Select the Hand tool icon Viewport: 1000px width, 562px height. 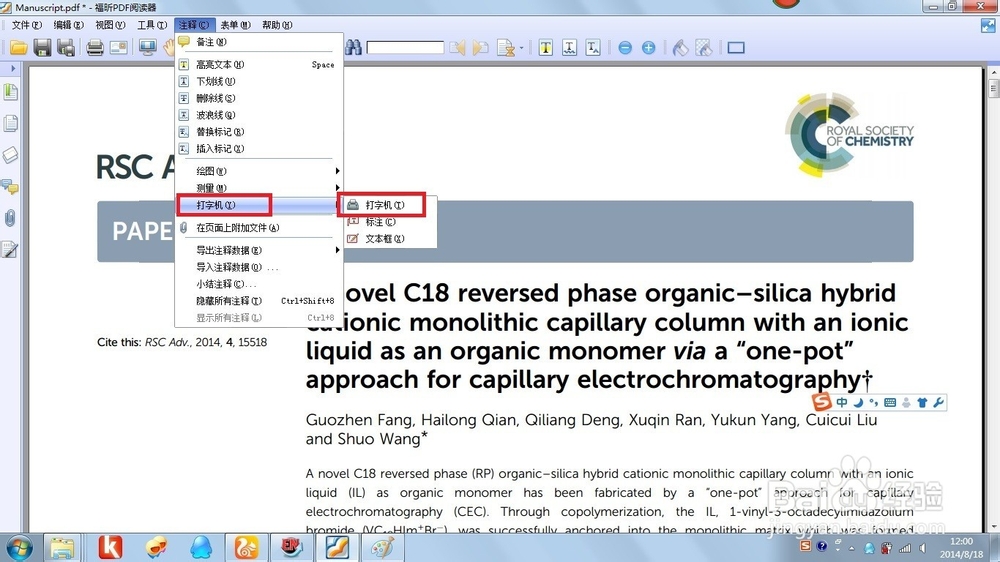coord(169,48)
